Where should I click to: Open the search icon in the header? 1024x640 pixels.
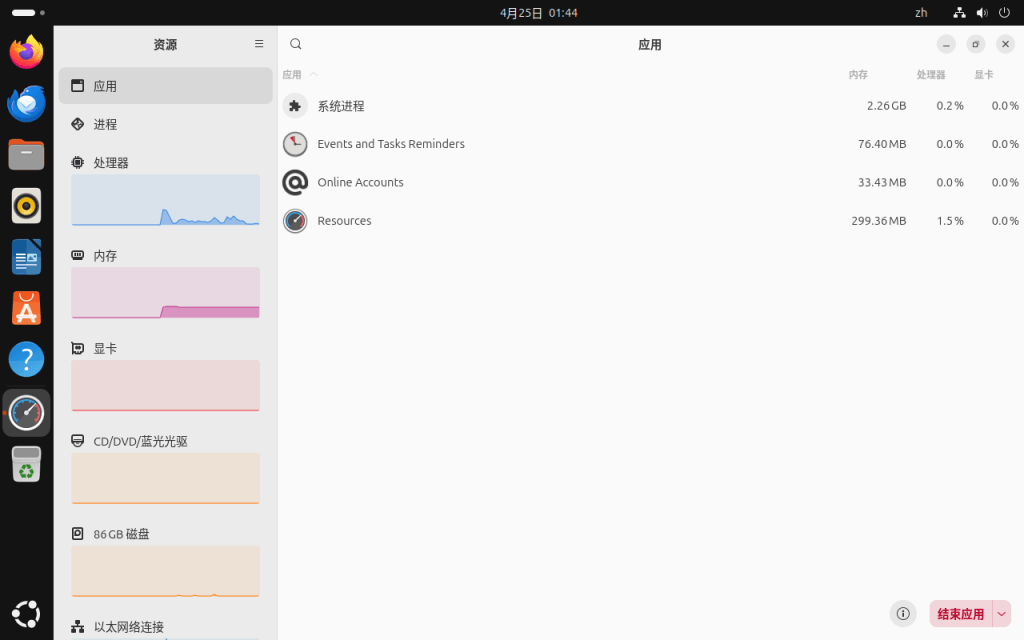[x=296, y=44]
